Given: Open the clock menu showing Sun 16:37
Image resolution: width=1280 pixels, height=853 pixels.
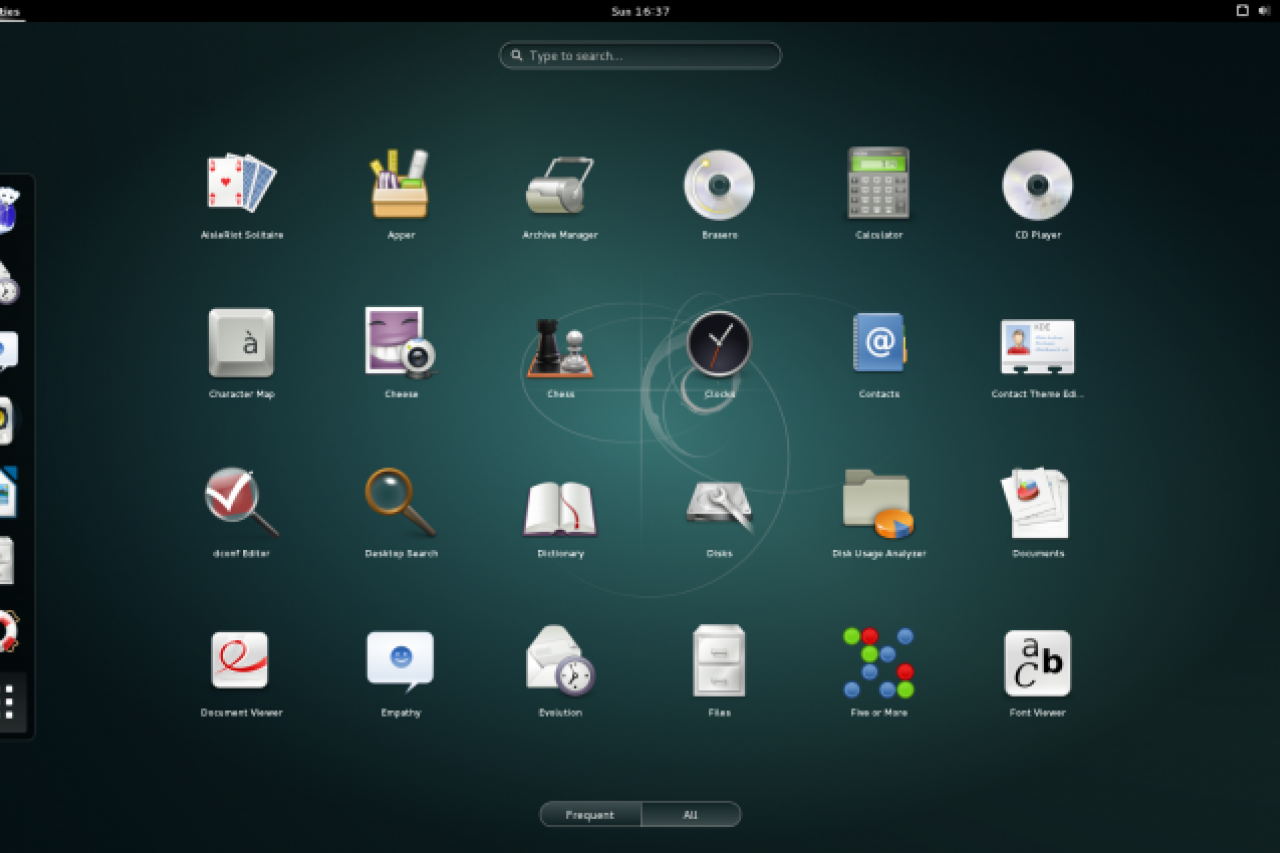Looking at the screenshot, I should click(x=640, y=11).
